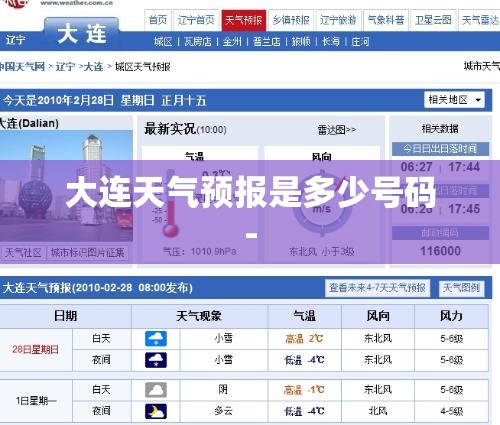Click the 4-5级 wind force cell
Viewport: 500px width, 425px height.
point(452,411)
